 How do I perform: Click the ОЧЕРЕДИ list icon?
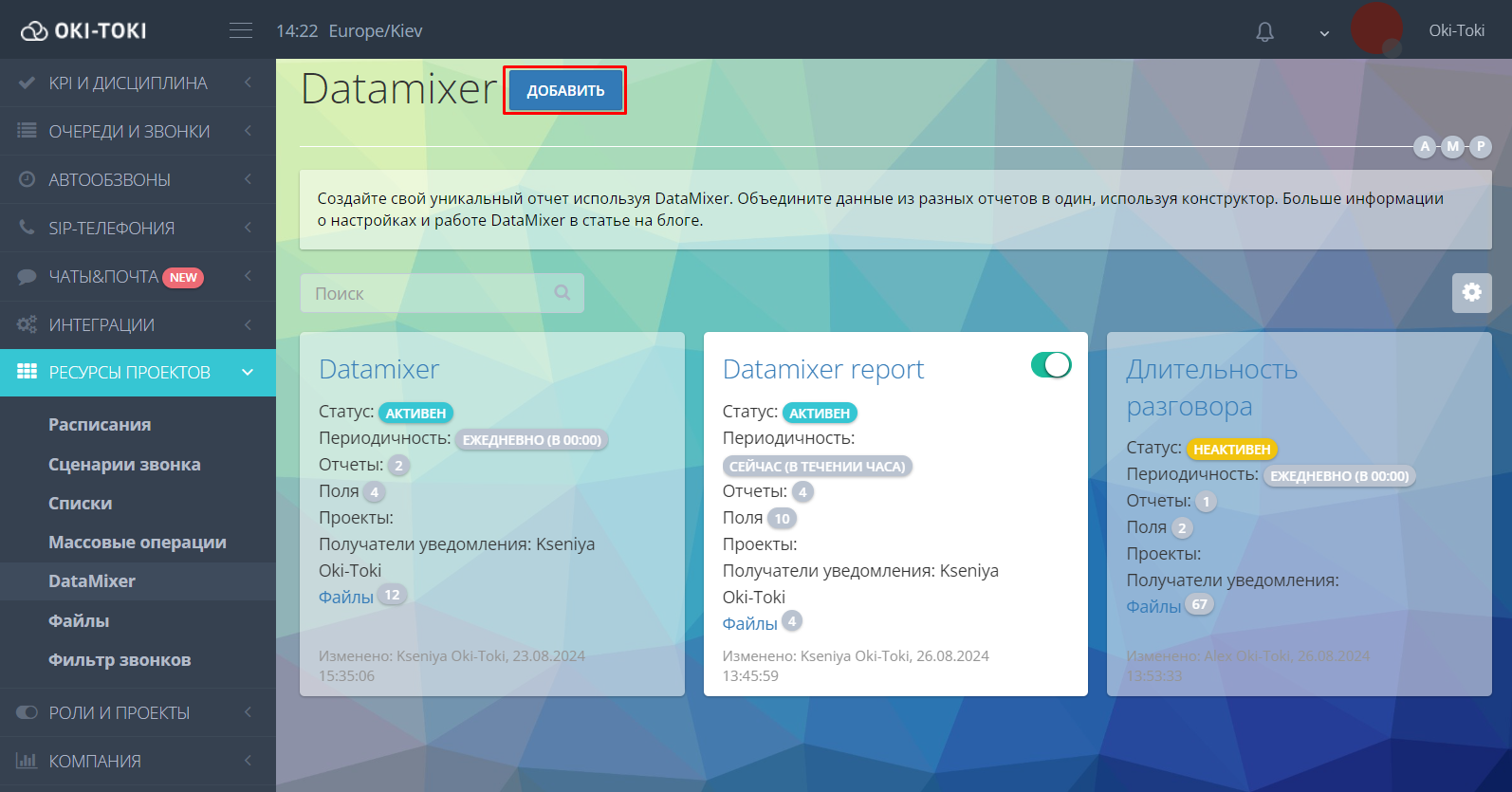point(28,131)
